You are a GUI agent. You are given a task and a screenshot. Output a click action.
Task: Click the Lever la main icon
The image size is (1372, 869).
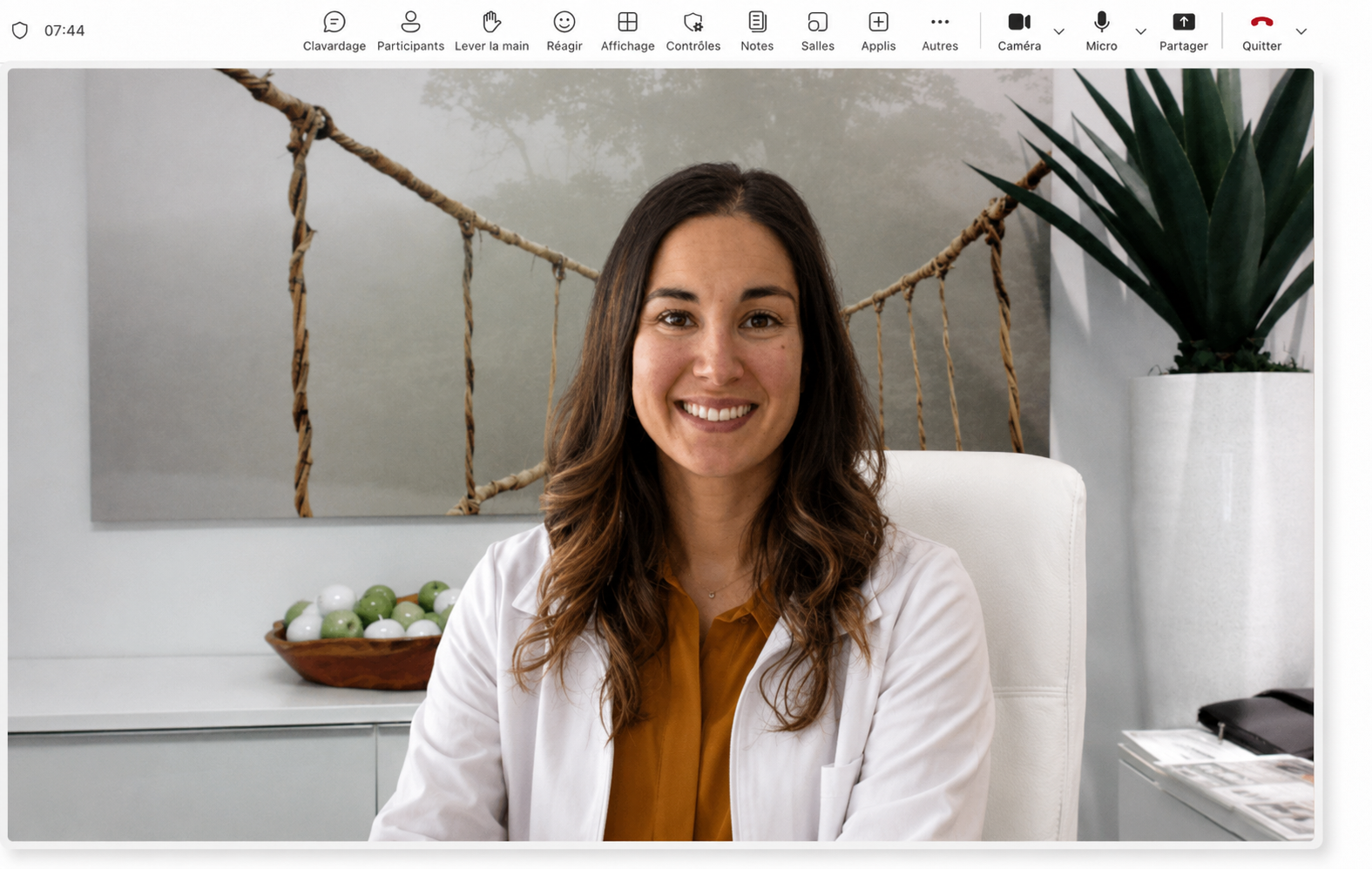click(491, 22)
